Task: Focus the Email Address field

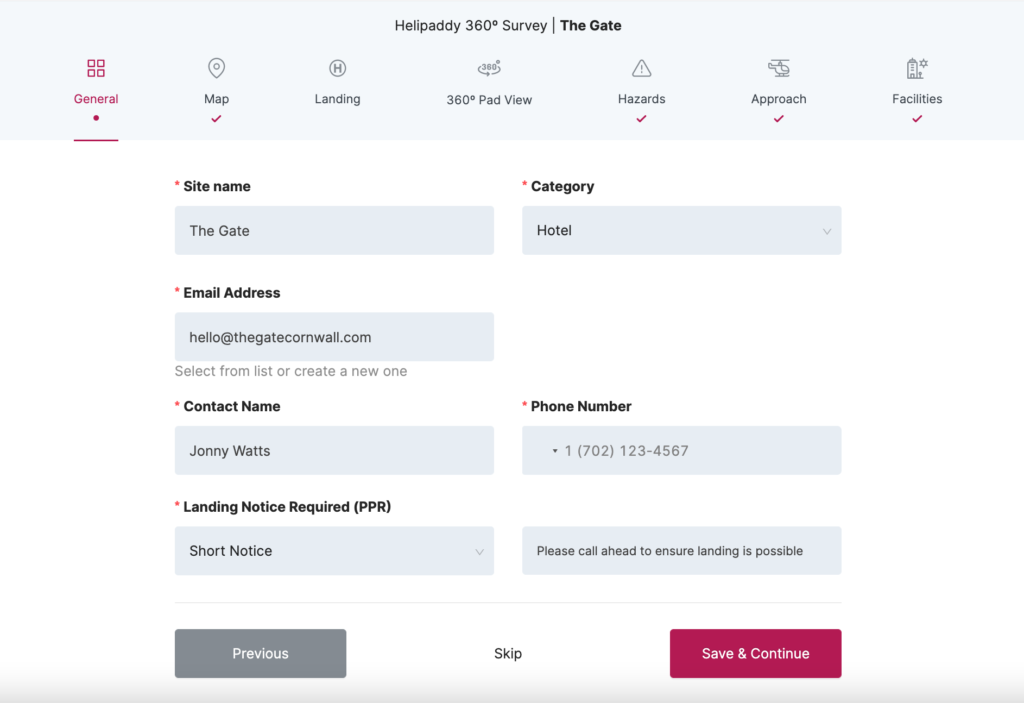Action: 334,337
